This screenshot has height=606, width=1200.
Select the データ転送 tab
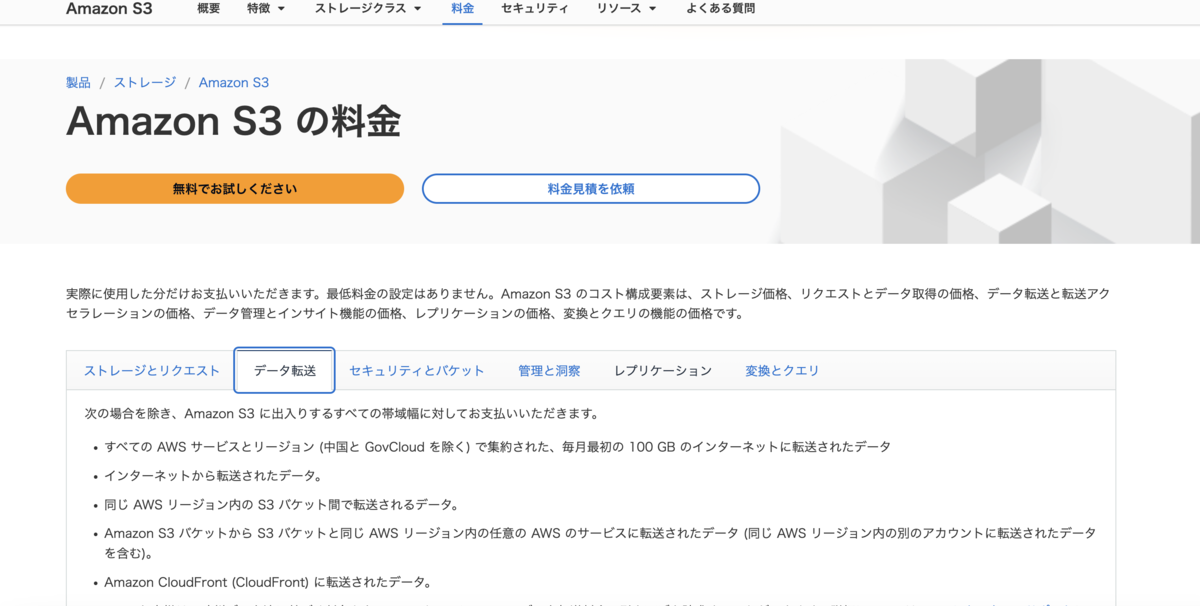[285, 371]
